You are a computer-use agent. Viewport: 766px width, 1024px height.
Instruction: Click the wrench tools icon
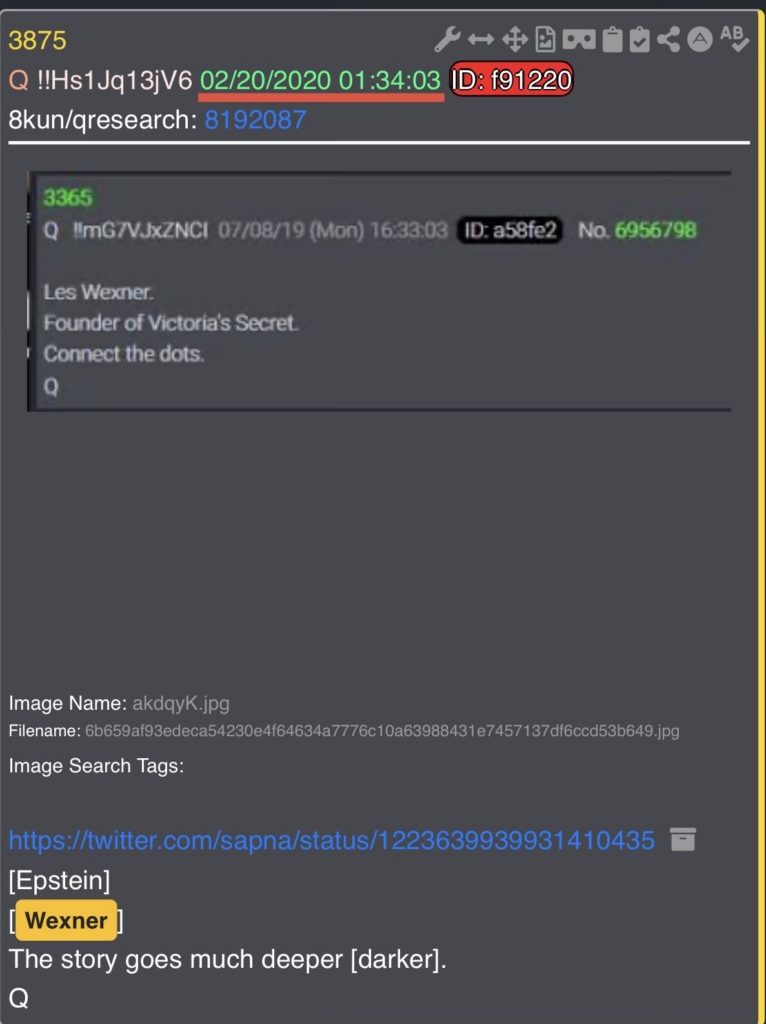tap(447, 40)
